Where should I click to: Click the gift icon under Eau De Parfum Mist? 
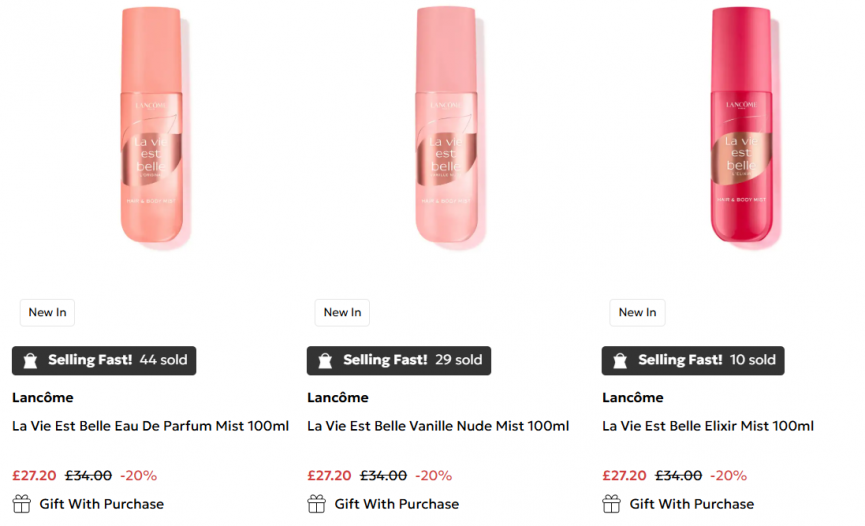22,504
